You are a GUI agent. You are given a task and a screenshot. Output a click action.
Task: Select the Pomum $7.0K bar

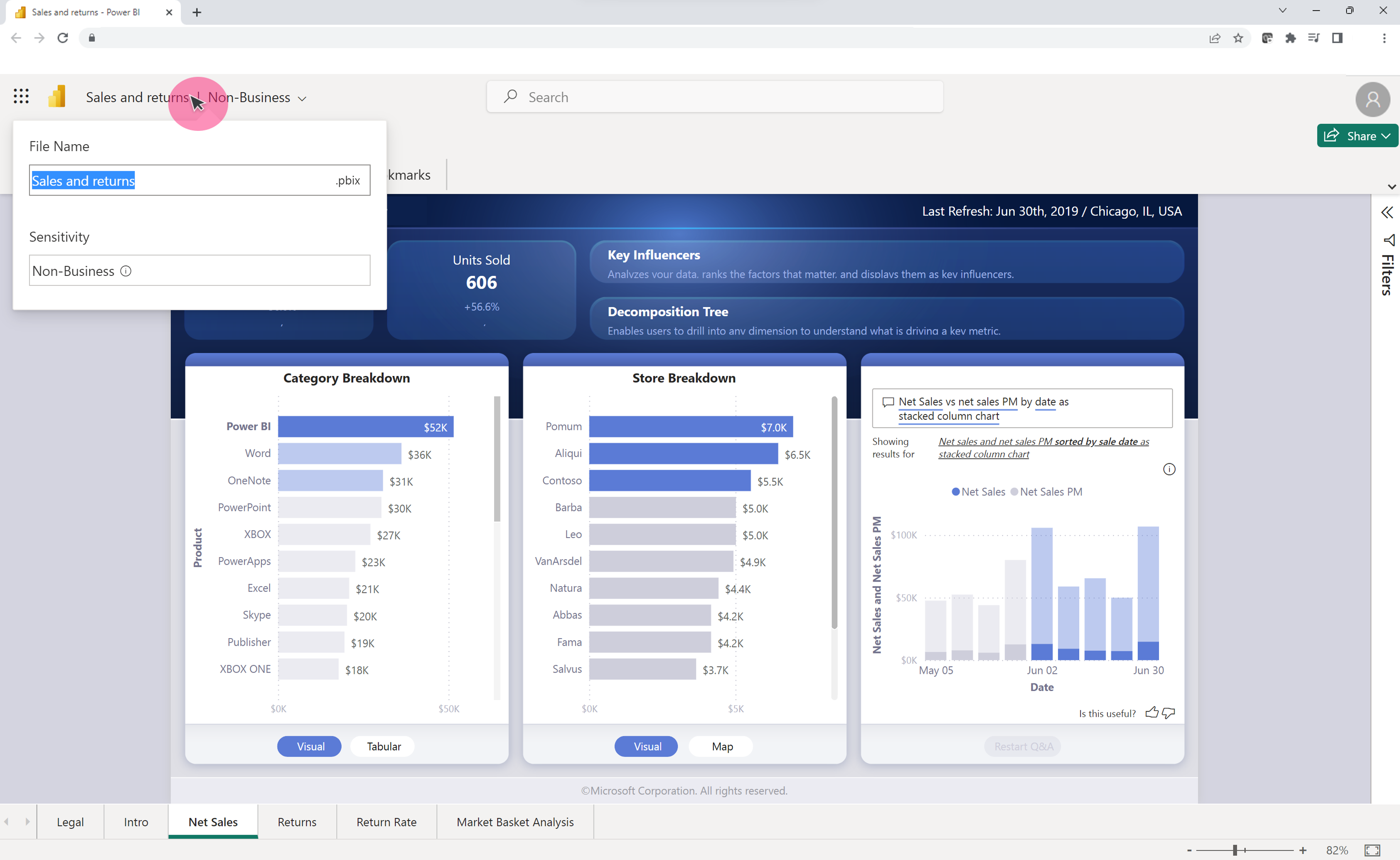[691, 427]
